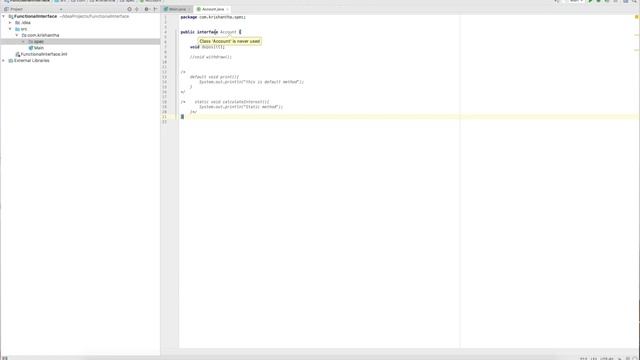Select the spec package row

80,42
